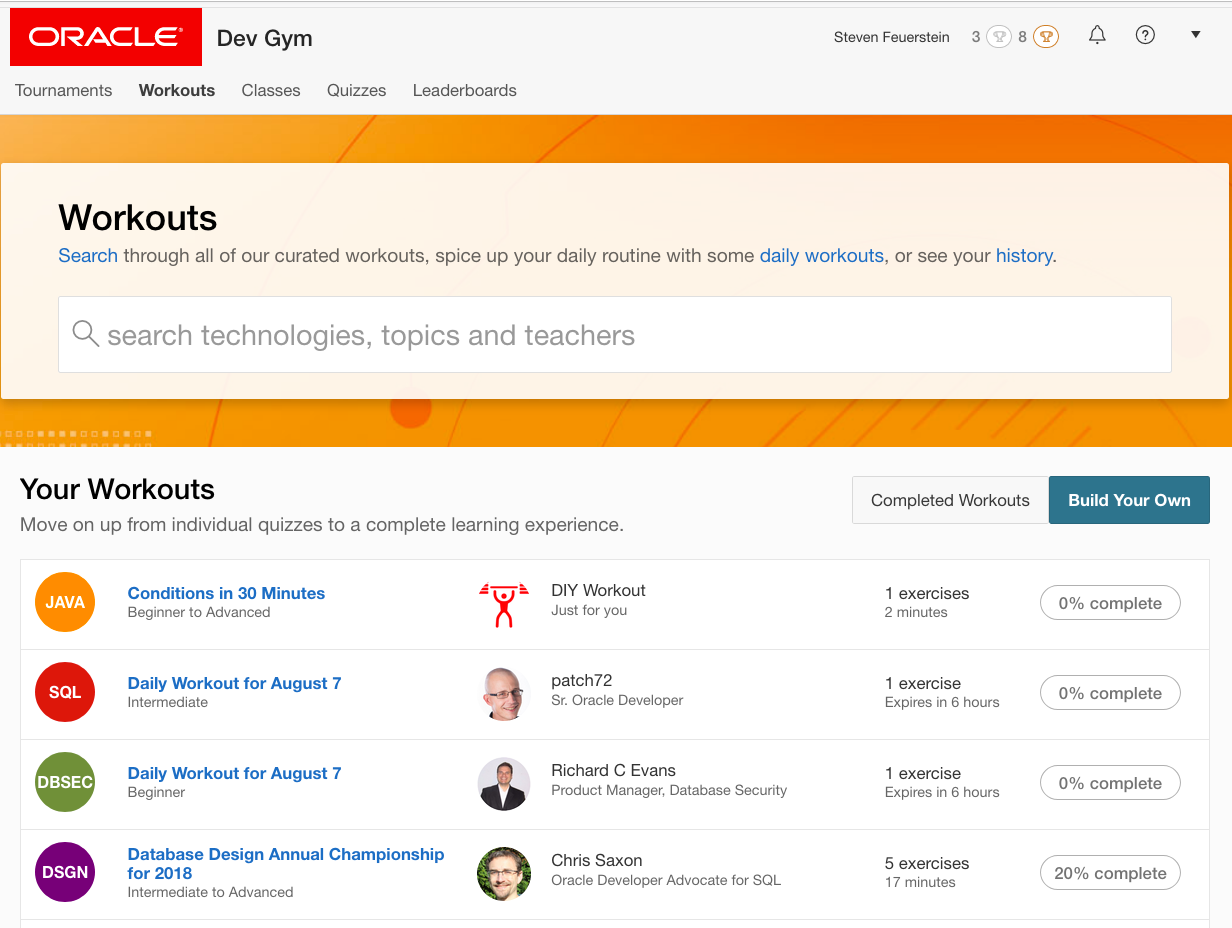The width and height of the screenshot is (1232, 928).
Task: Click the Oracle logo
Action: click(106, 37)
